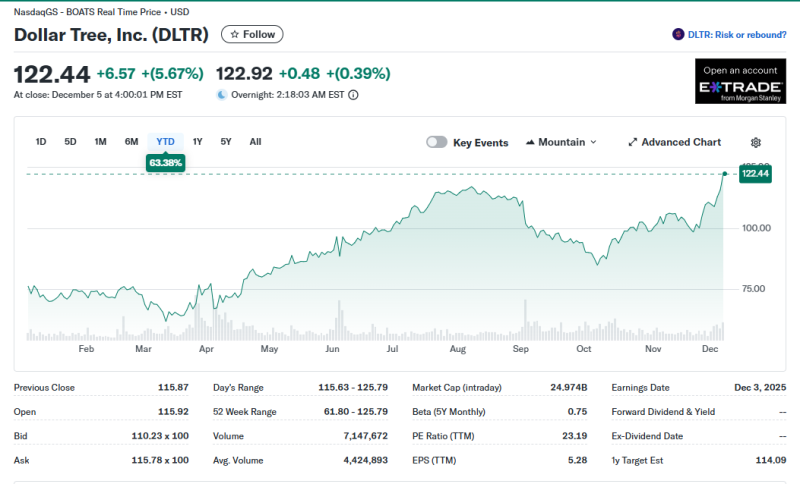This screenshot has height=484, width=800.
Task: Select the 1D time range
Action: [x=41, y=141]
